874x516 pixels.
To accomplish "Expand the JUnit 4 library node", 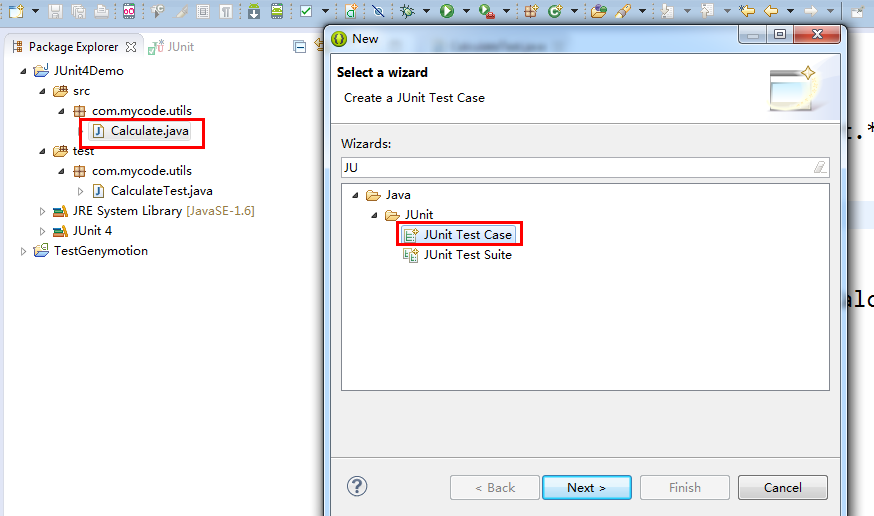I will 42,231.
